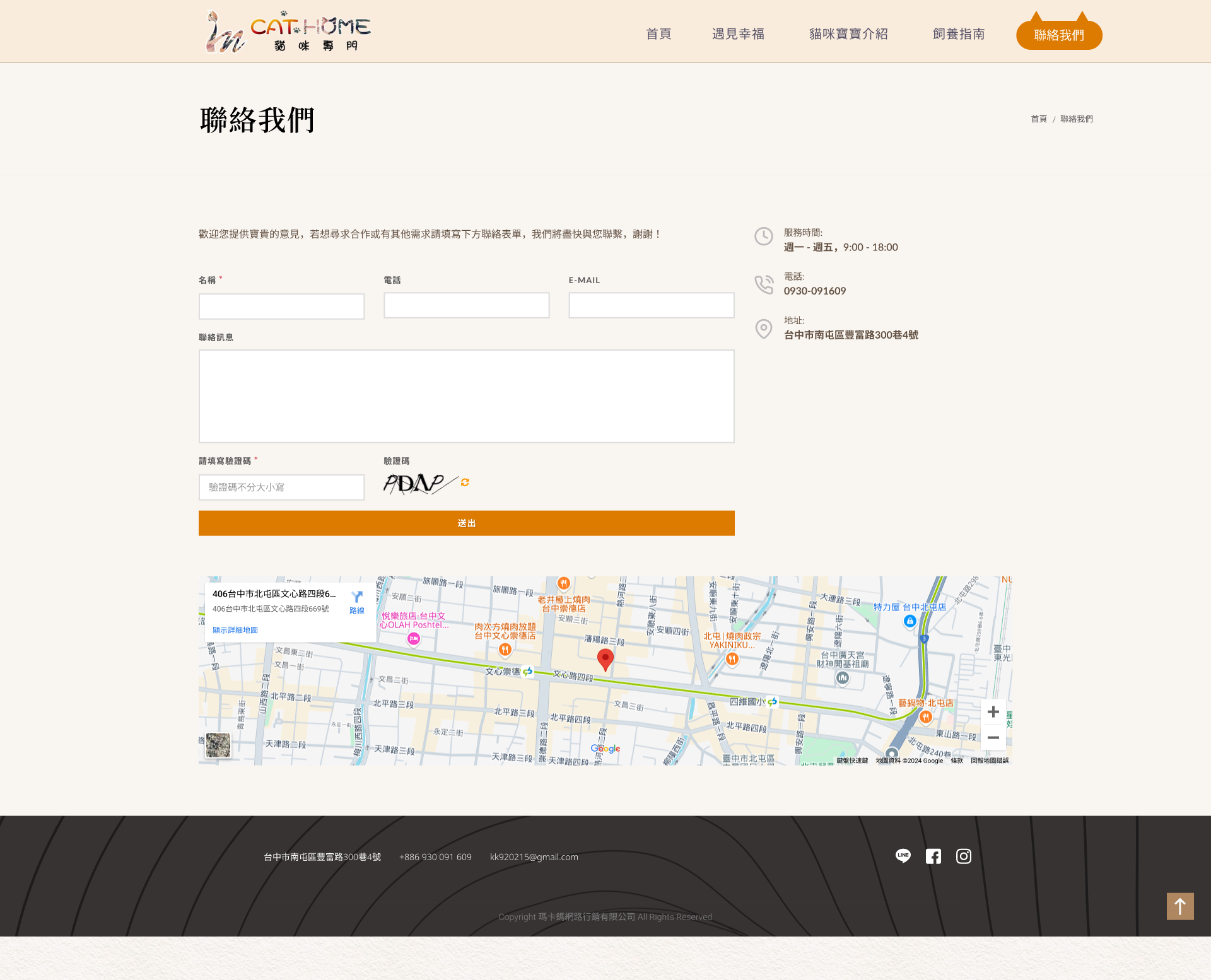Switch map to satellite thumbnail view

[x=218, y=745]
